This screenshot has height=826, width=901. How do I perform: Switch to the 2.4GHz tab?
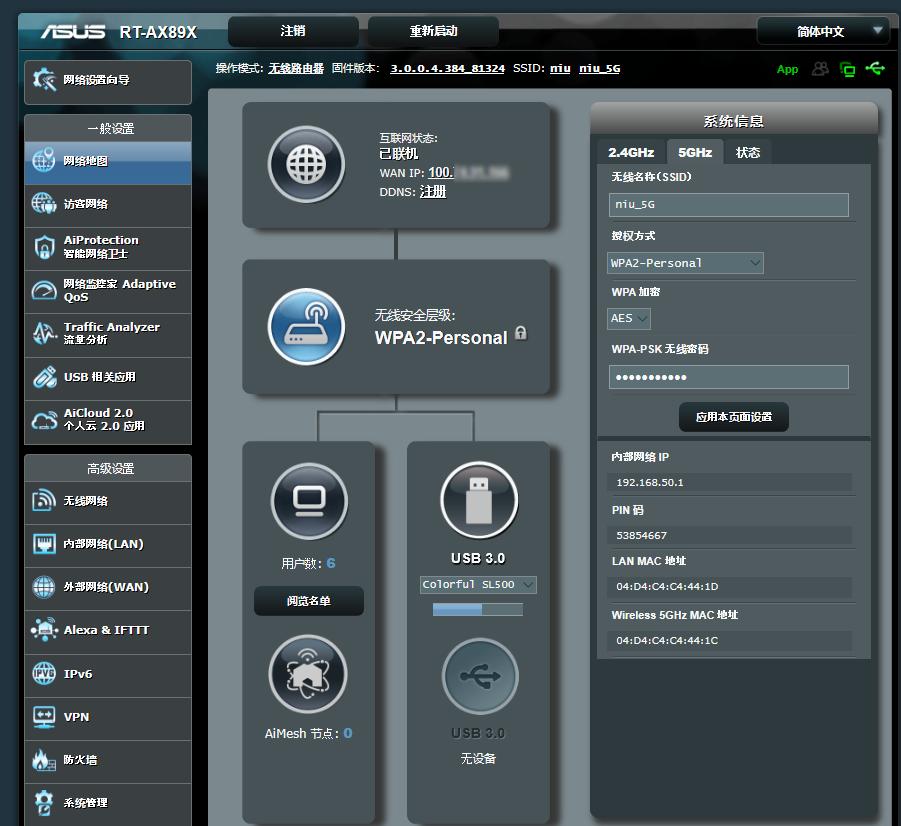[x=631, y=152]
